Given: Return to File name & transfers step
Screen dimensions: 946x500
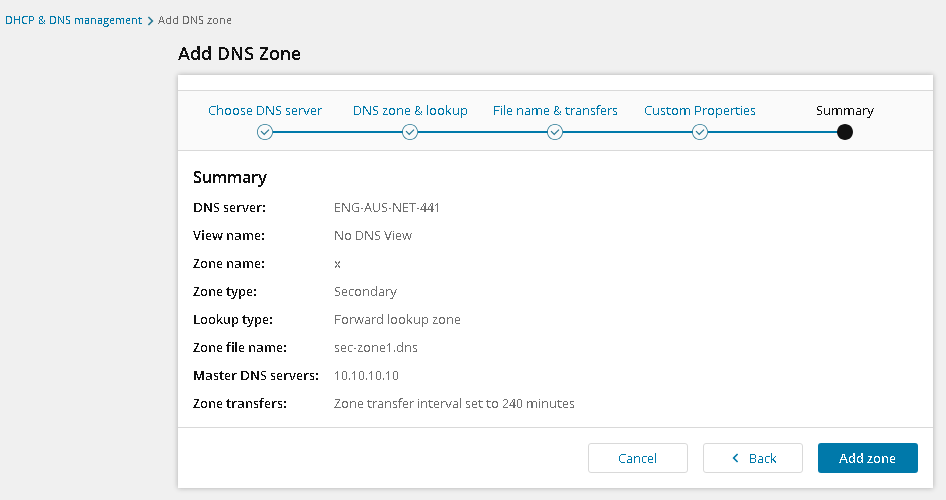Looking at the screenshot, I should click(x=555, y=111).
